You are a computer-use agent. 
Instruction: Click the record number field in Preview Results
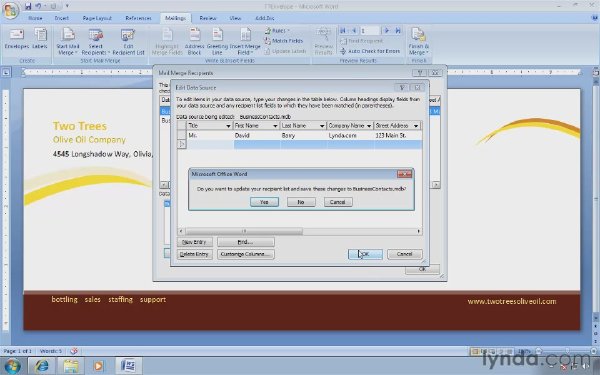click(x=369, y=31)
